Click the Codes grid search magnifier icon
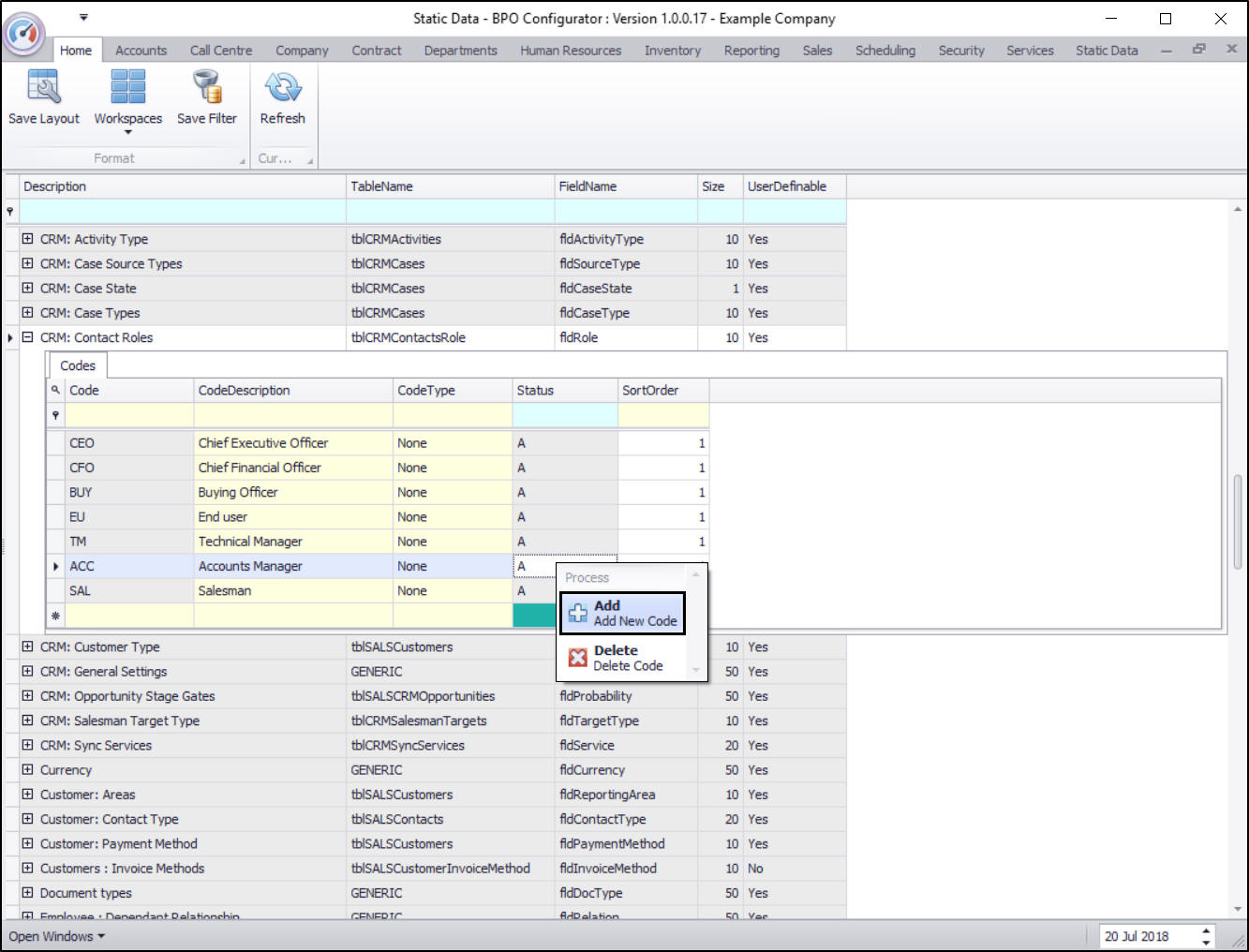Viewport: 1249px width, 952px height. coord(55,391)
